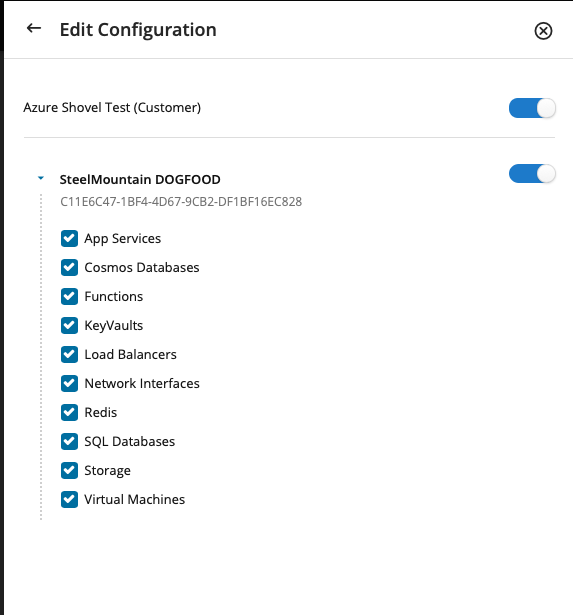The height and width of the screenshot is (615, 573).
Task: Click the Edit Configuration title
Action: [138, 30]
